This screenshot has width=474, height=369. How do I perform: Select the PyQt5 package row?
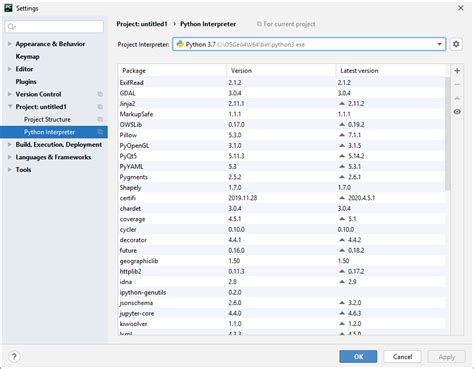[282, 156]
